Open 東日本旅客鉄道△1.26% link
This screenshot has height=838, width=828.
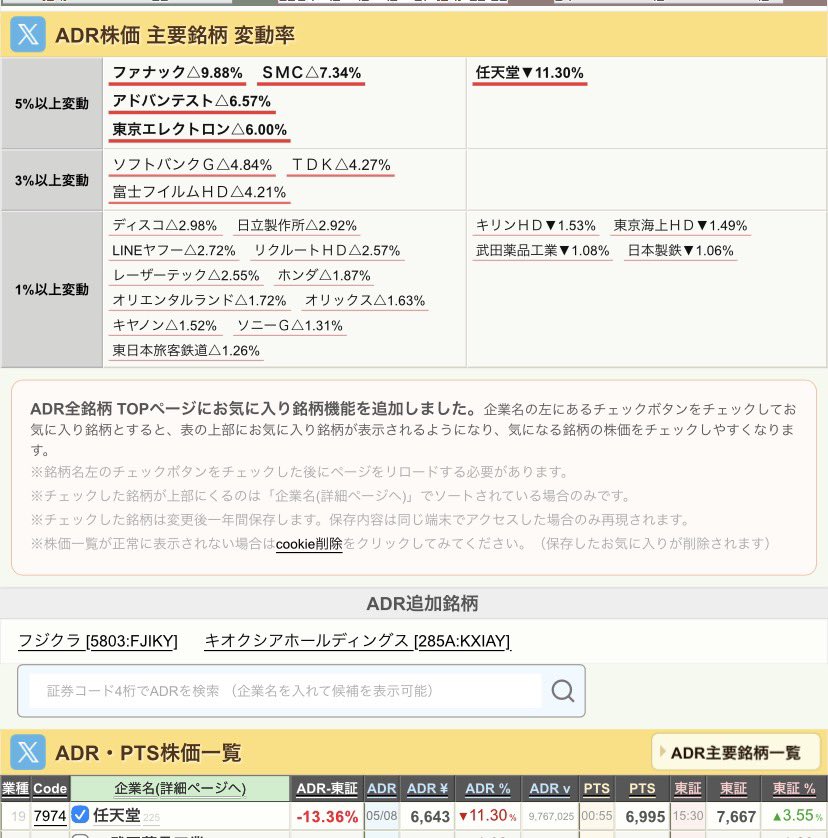(186, 351)
